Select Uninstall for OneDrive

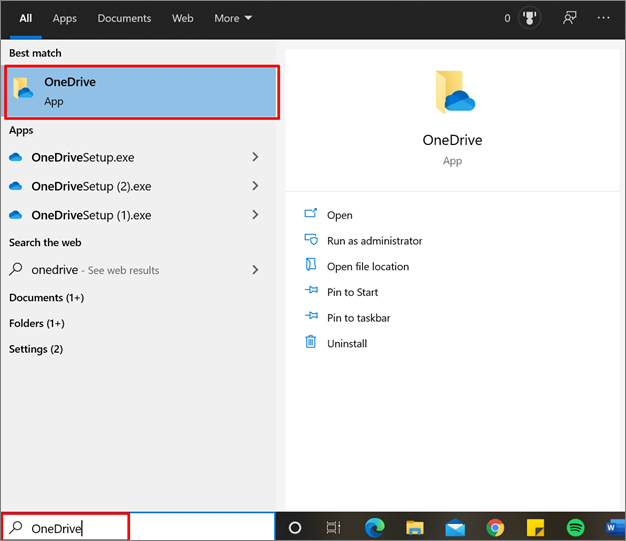click(347, 344)
